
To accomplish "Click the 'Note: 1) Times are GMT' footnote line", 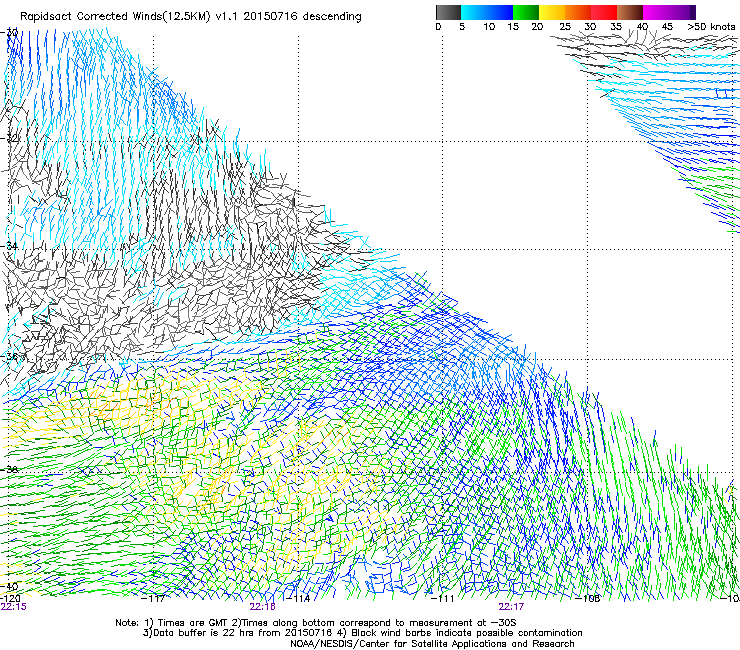I will (315, 623).
